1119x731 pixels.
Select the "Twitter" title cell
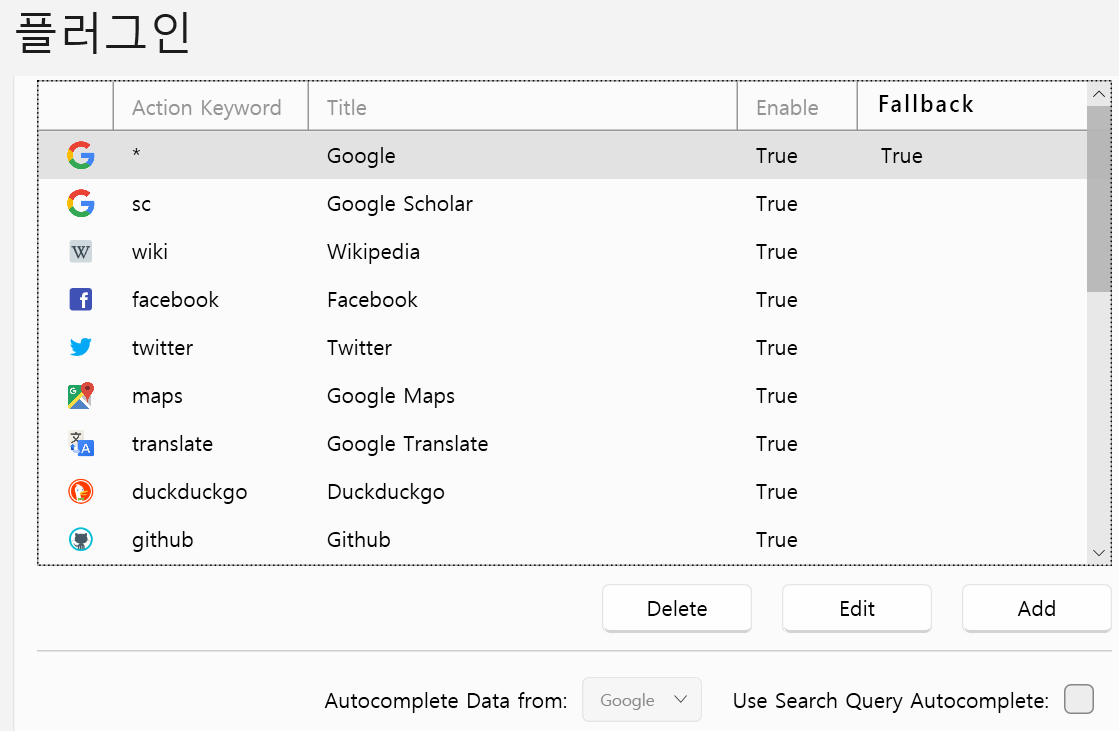tap(359, 348)
